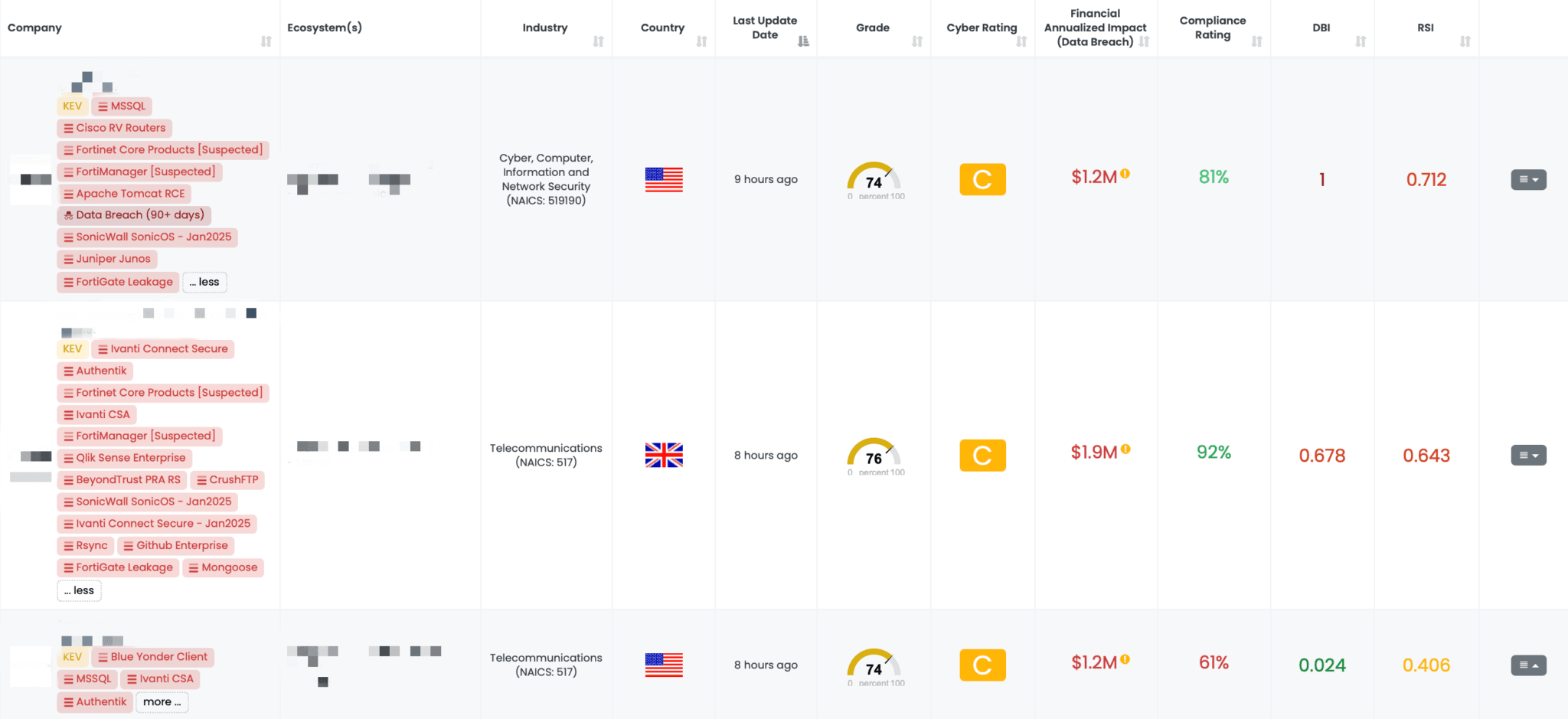Open actions menu for third company row
The width and height of the screenshot is (1568, 719).
[1528, 665]
